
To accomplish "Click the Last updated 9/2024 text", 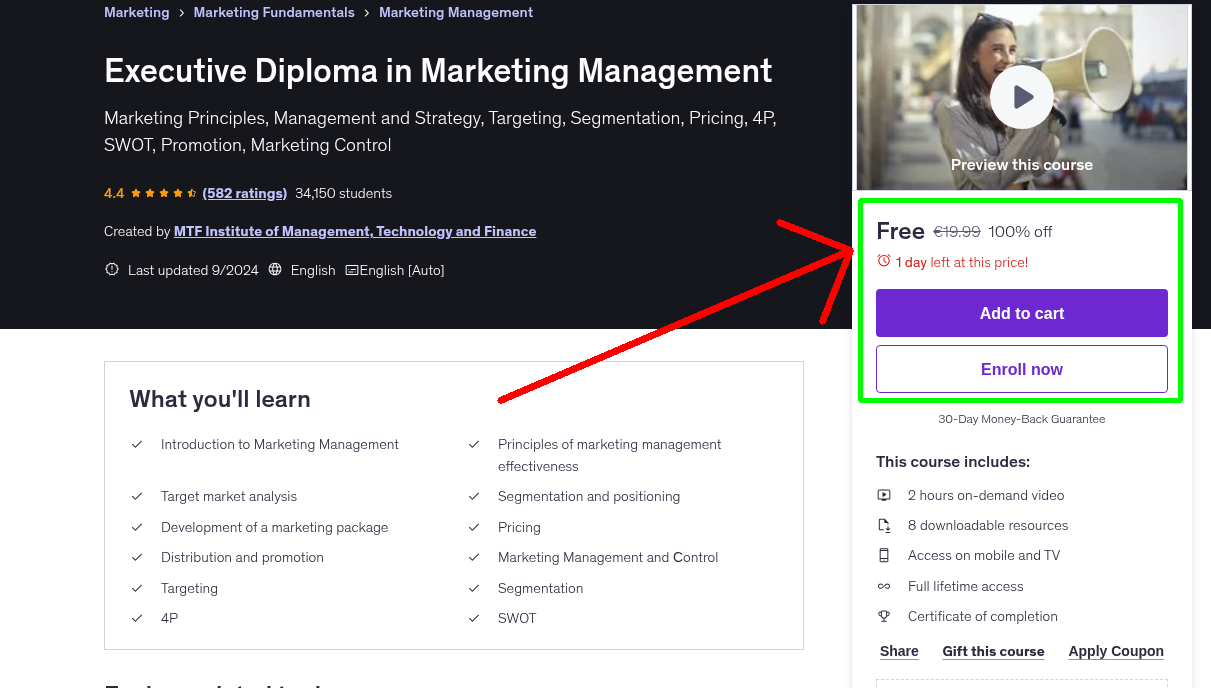I will pyautogui.click(x=193, y=270).
